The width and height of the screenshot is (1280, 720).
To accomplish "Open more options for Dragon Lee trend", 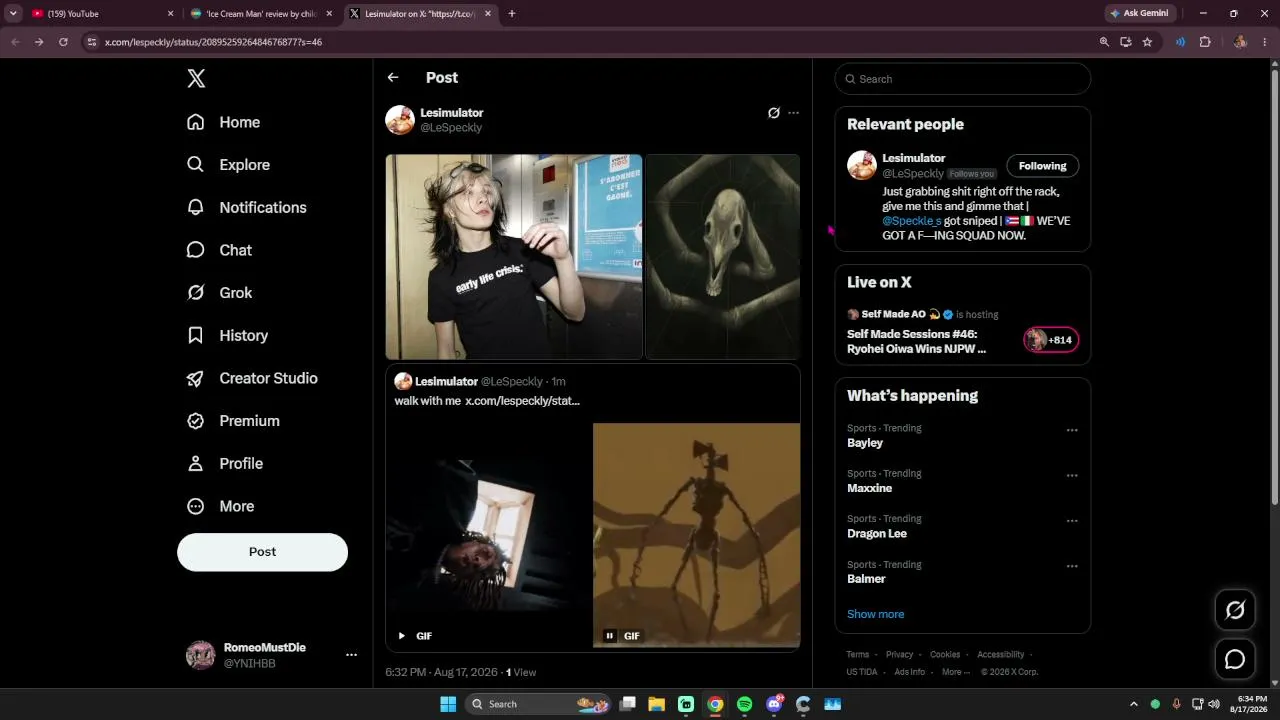I will [x=1072, y=521].
